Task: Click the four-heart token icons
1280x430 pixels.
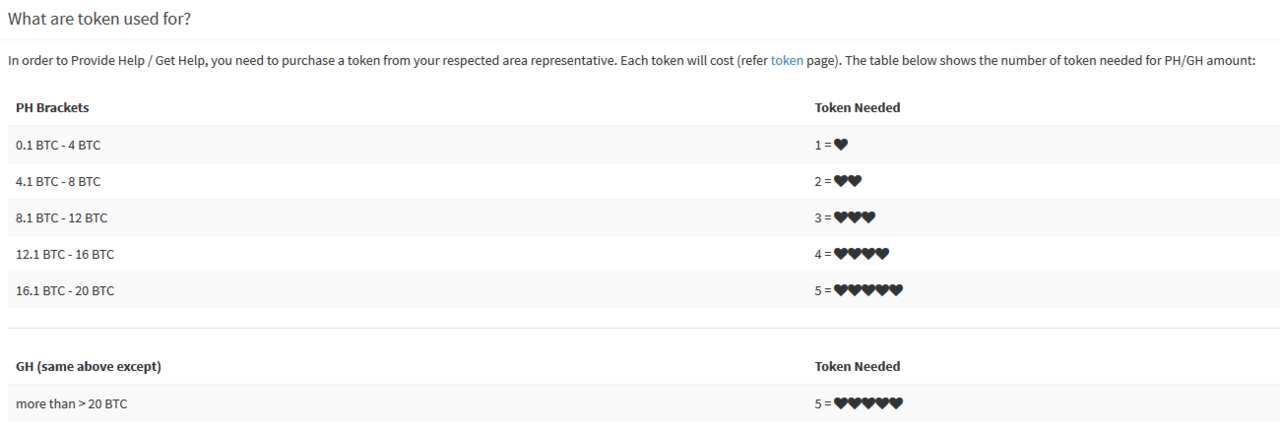Action: pos(862,254)
